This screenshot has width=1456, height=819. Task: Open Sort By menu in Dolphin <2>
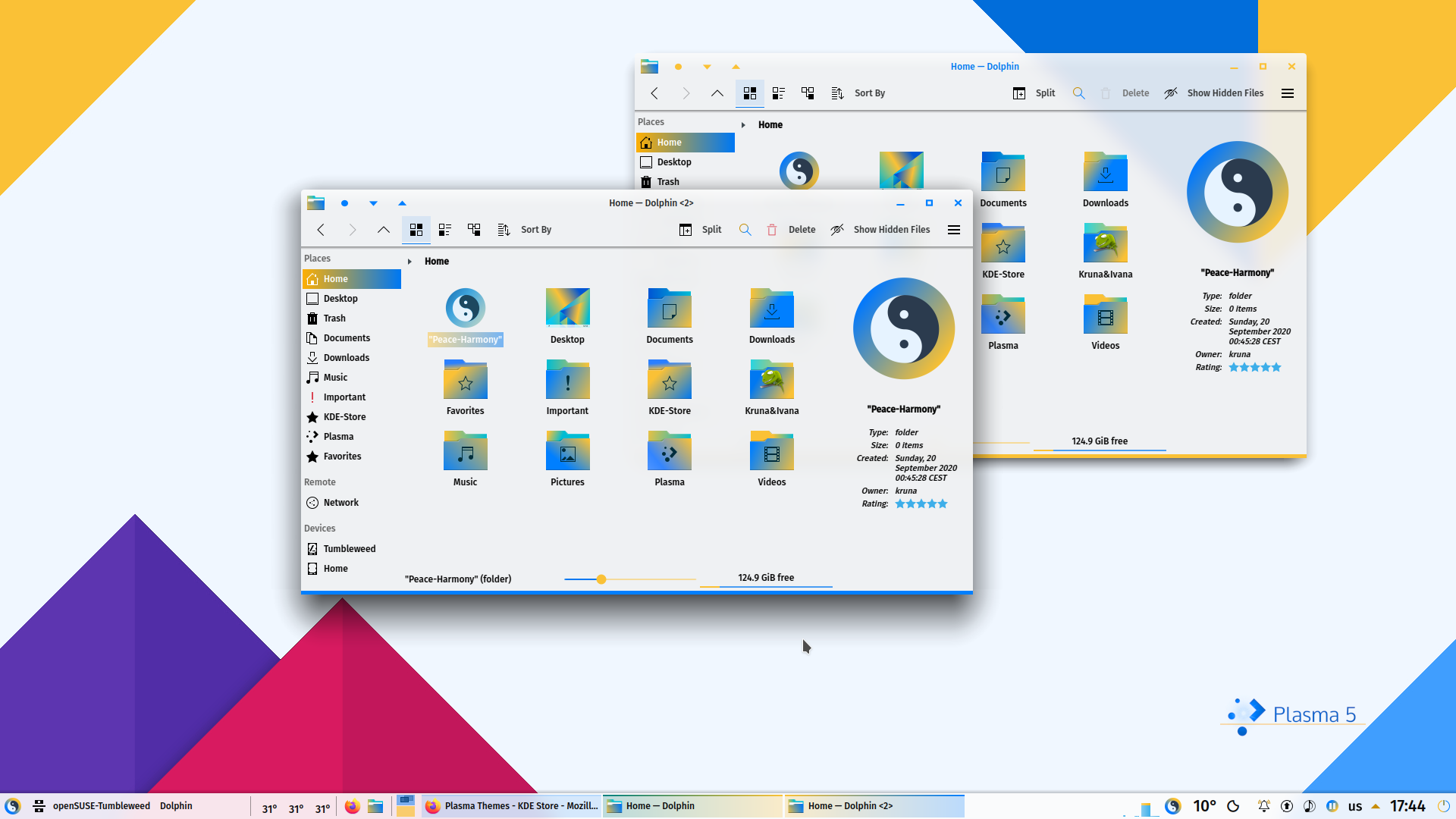pos(525,230)
